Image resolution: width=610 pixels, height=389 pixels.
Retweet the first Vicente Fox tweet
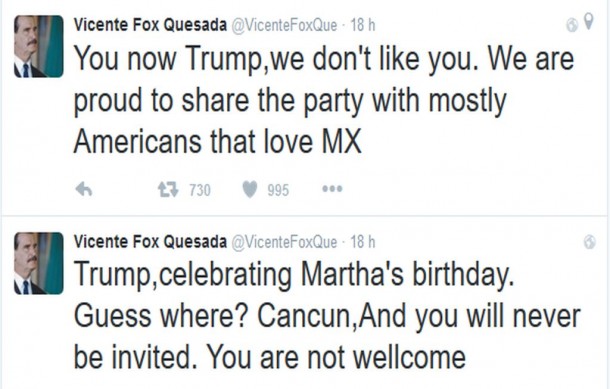click(168, 189)
